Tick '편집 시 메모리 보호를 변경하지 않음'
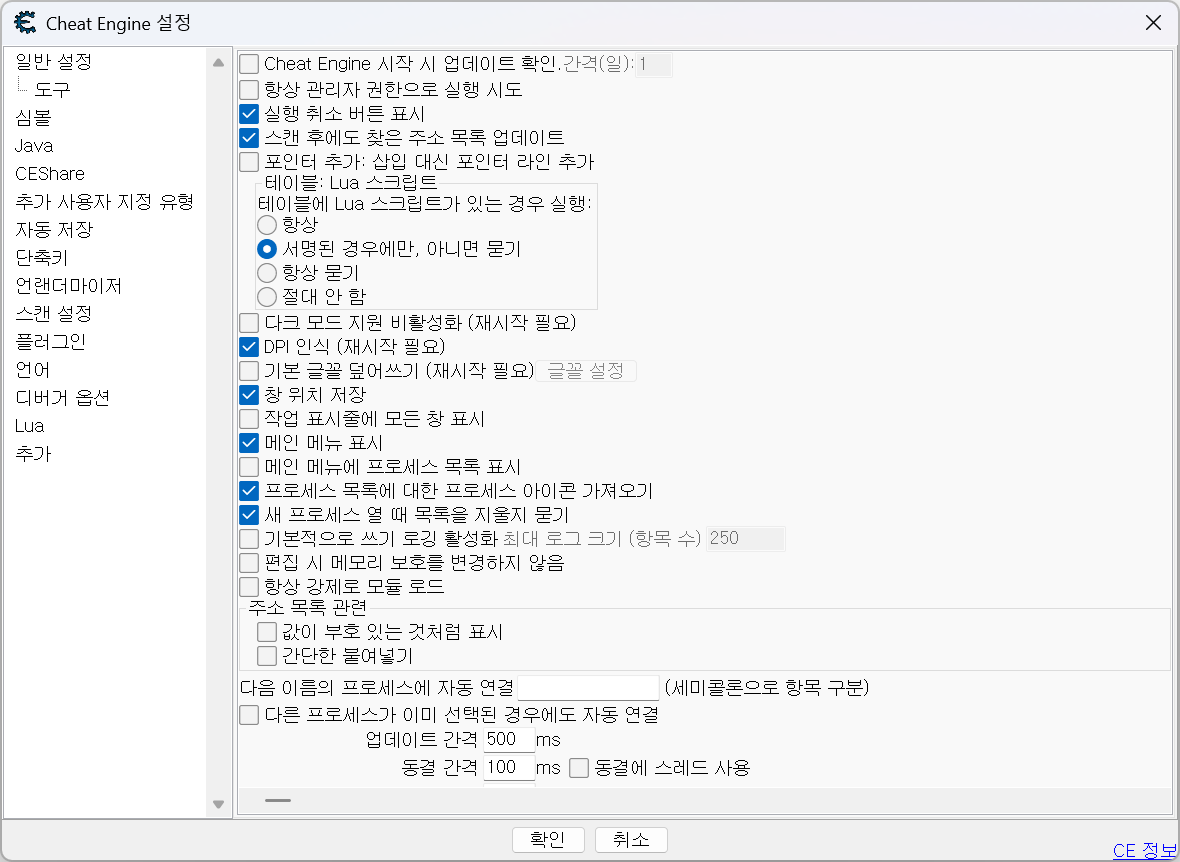This screenshot has height=862, width=1180. pyautogui.click(x=249, y=562)
